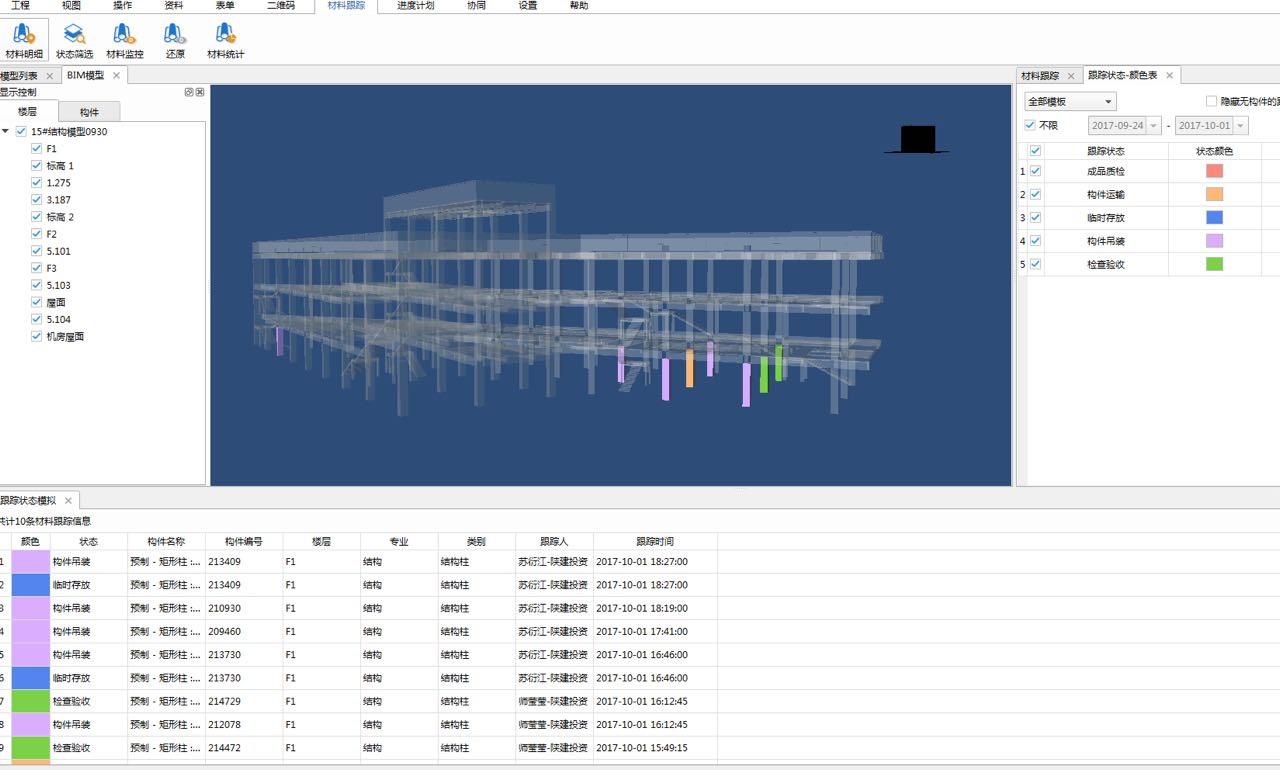1280x770 pixels.
Task: Expand the 2017-09-24 start date picker
Action: (1154, 126)
